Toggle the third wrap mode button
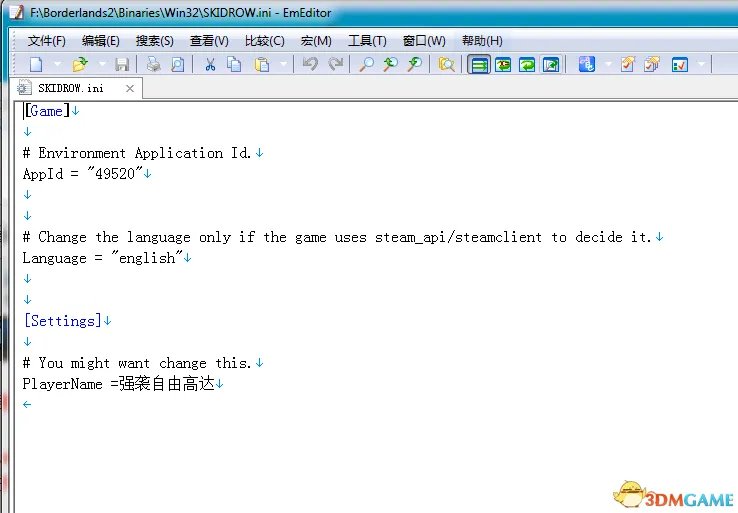This screenshot has height=513, width=738. [527, 64]
